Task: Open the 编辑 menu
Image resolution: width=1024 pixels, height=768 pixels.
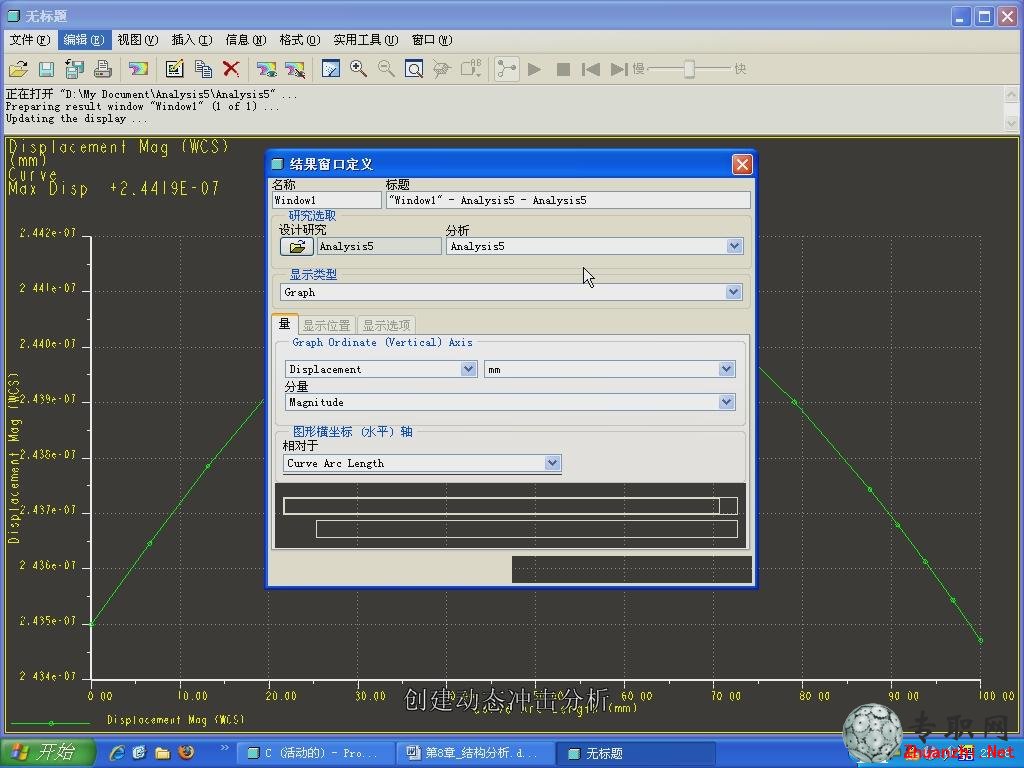Action: coord(84,40)
